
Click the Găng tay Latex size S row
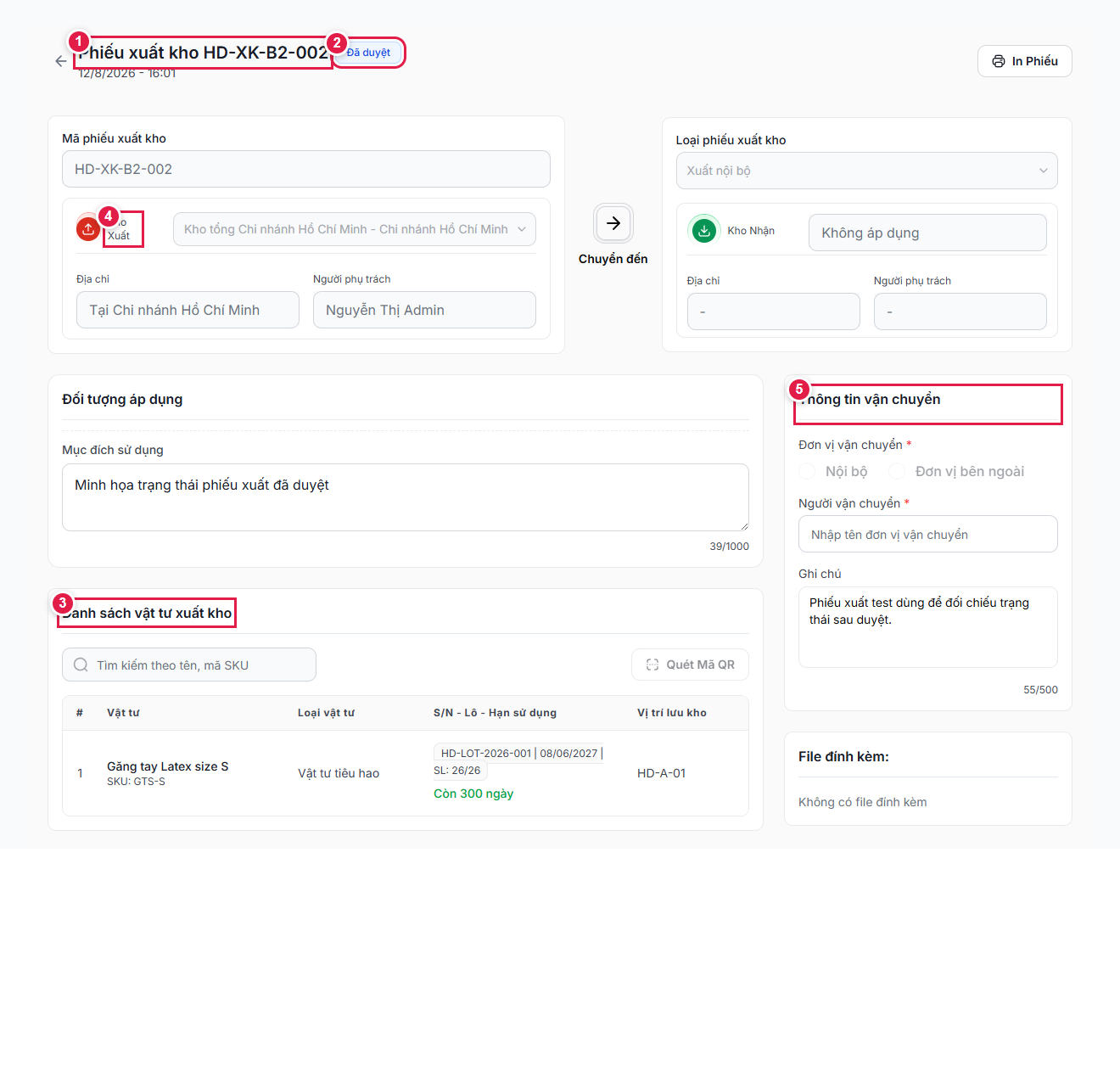406,773
